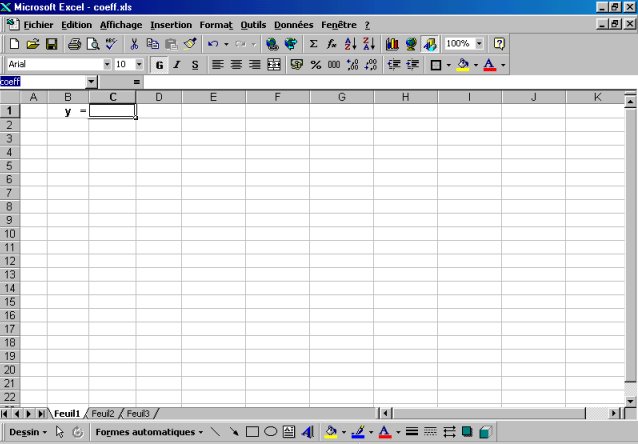638x444 pixels.
Task: Select the format painter brush
Action: pos(190,44)
